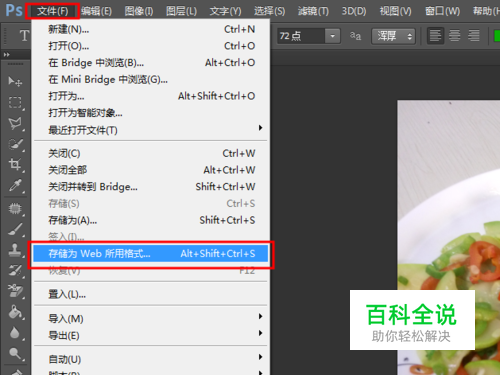Open the anti-aliasing dropdown showing 浑厚
This screenshot has width=500, height=375.
[393, 36]
